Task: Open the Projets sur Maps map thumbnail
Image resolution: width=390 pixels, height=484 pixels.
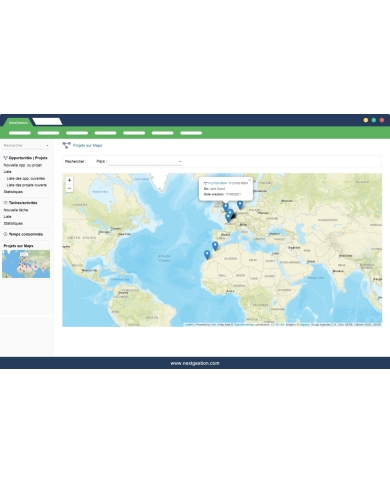Action: click(26, 264)
